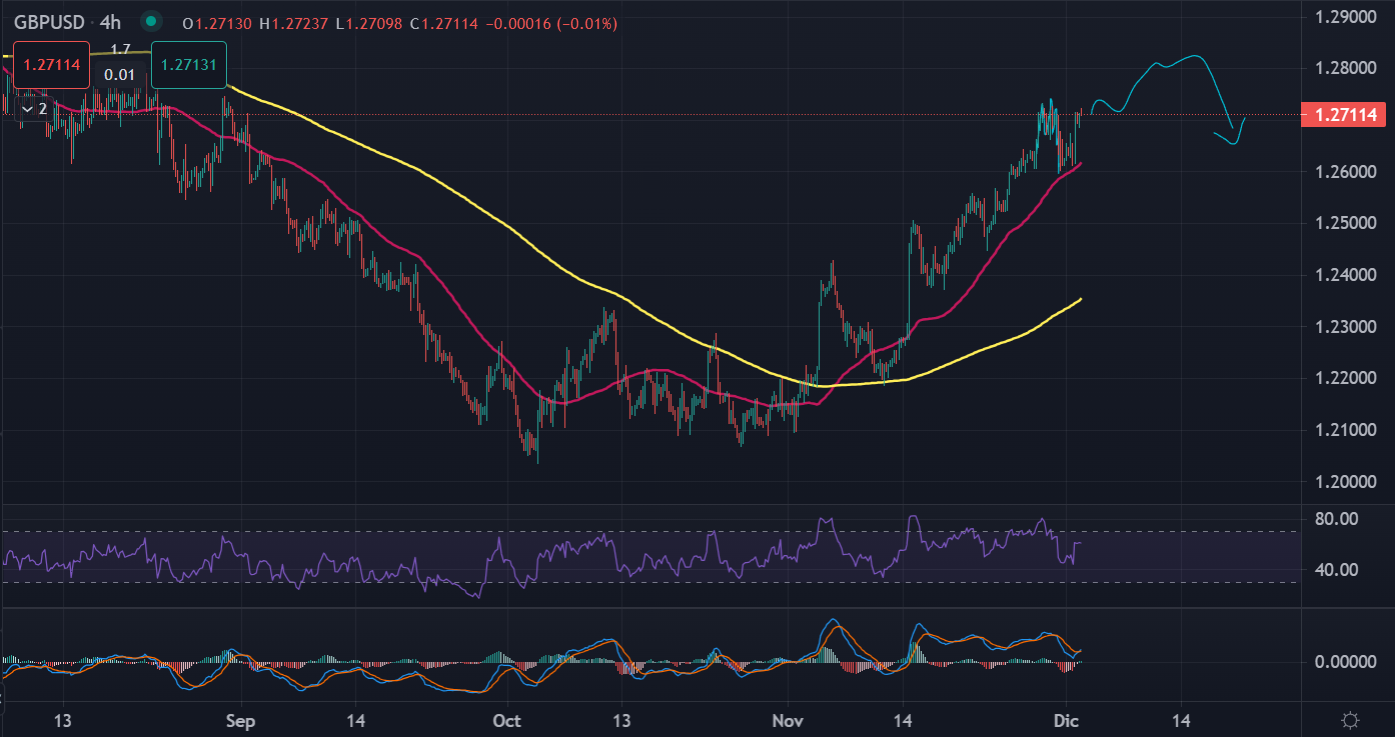Click the 80.00 level on RSI scale

tap(1336, 519)
